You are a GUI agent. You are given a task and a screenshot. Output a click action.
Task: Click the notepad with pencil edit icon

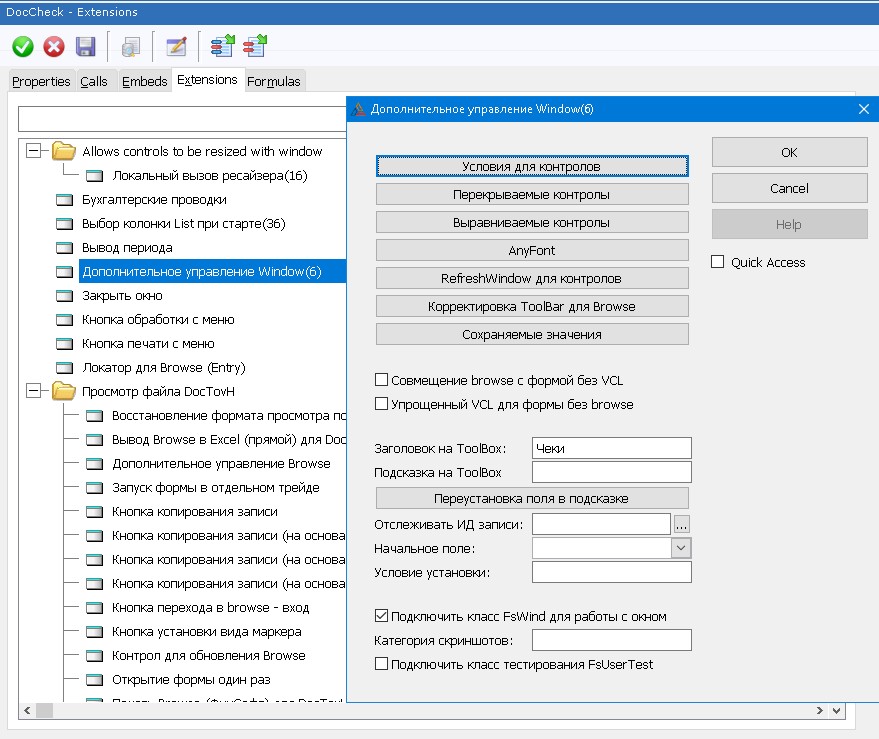coord(177,46)
